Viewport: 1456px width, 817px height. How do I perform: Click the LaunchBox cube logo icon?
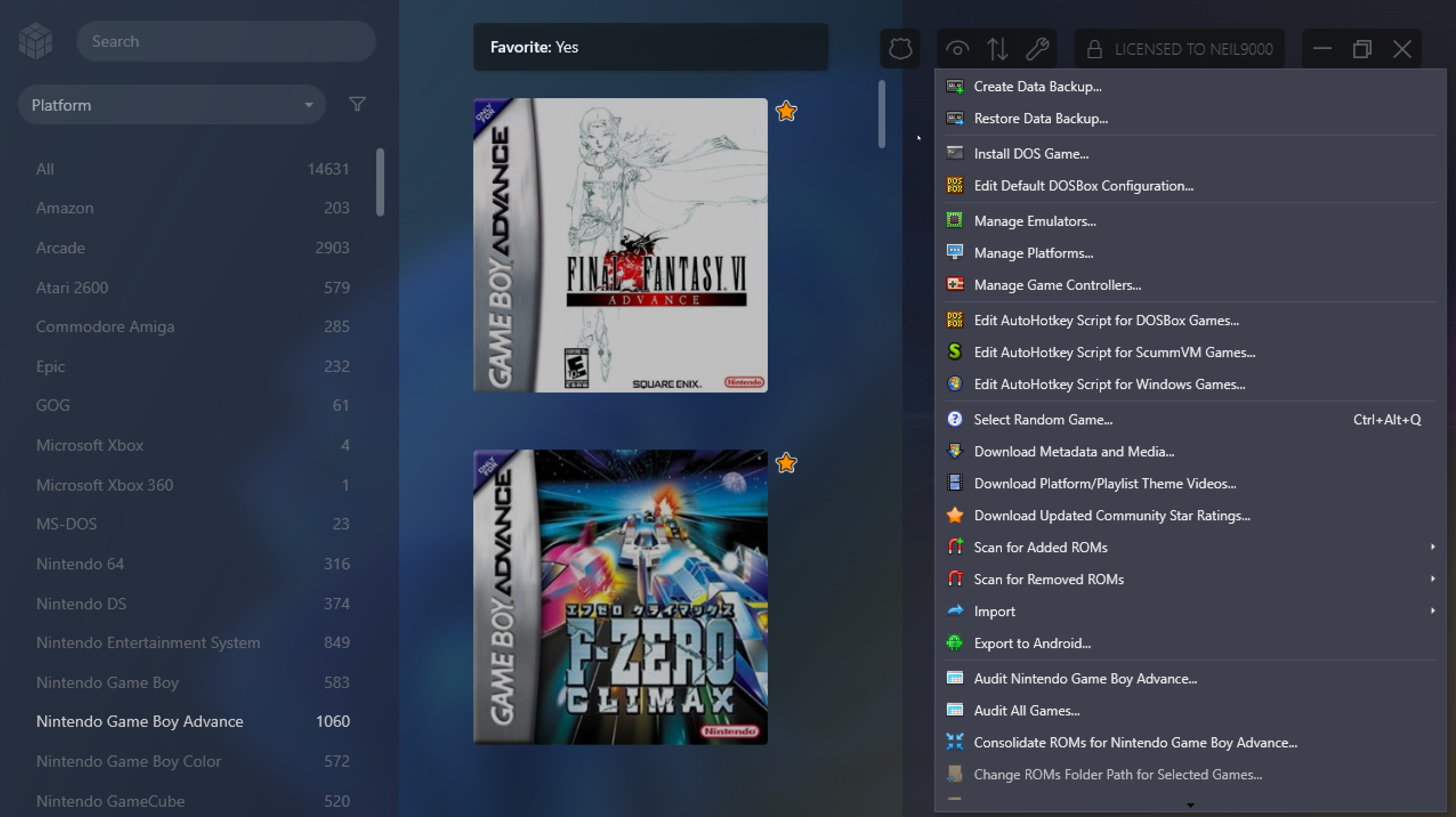click(x=36, y=41)
